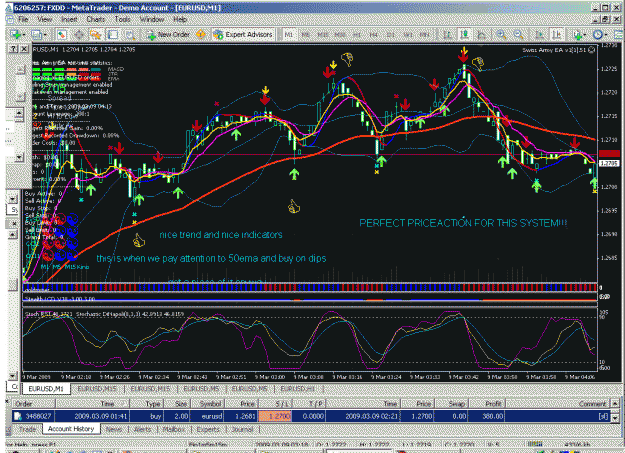The image size is (625, 453).
Task: Open the Window menu
Action: click(x=152, y=19)
